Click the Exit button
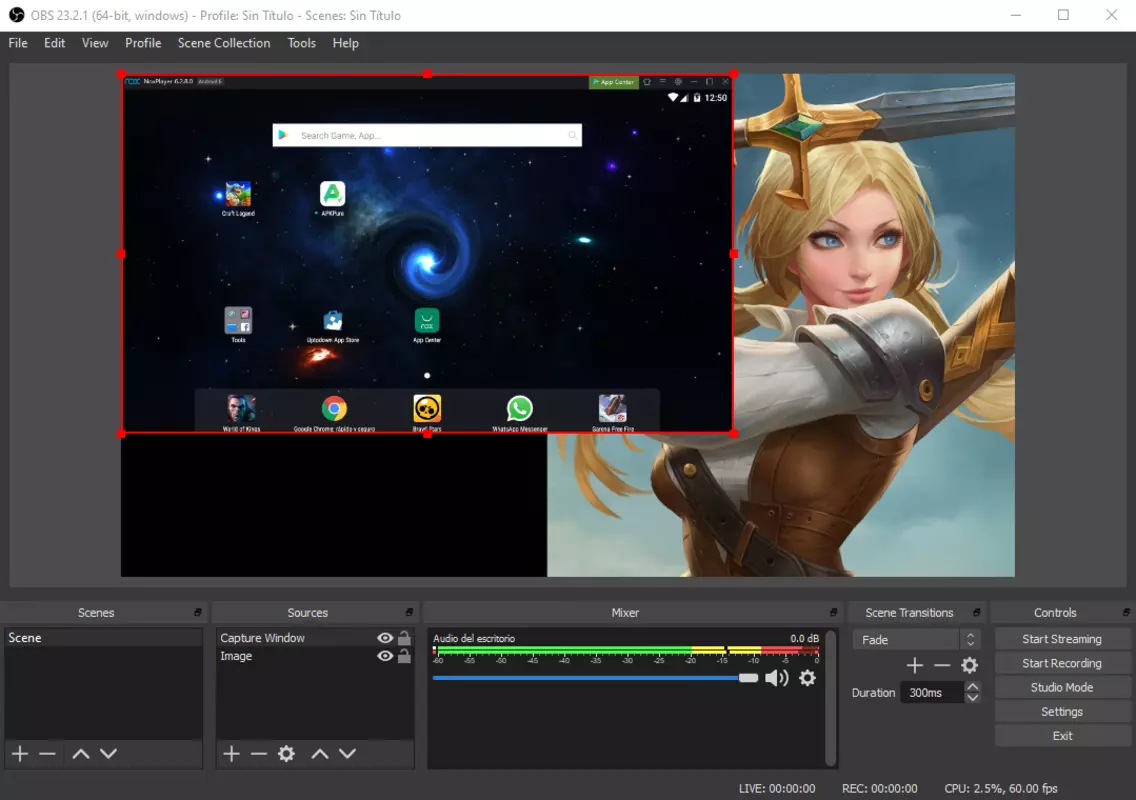Viewport: 1136px width, 800px height. click(x=1062, y=736)
